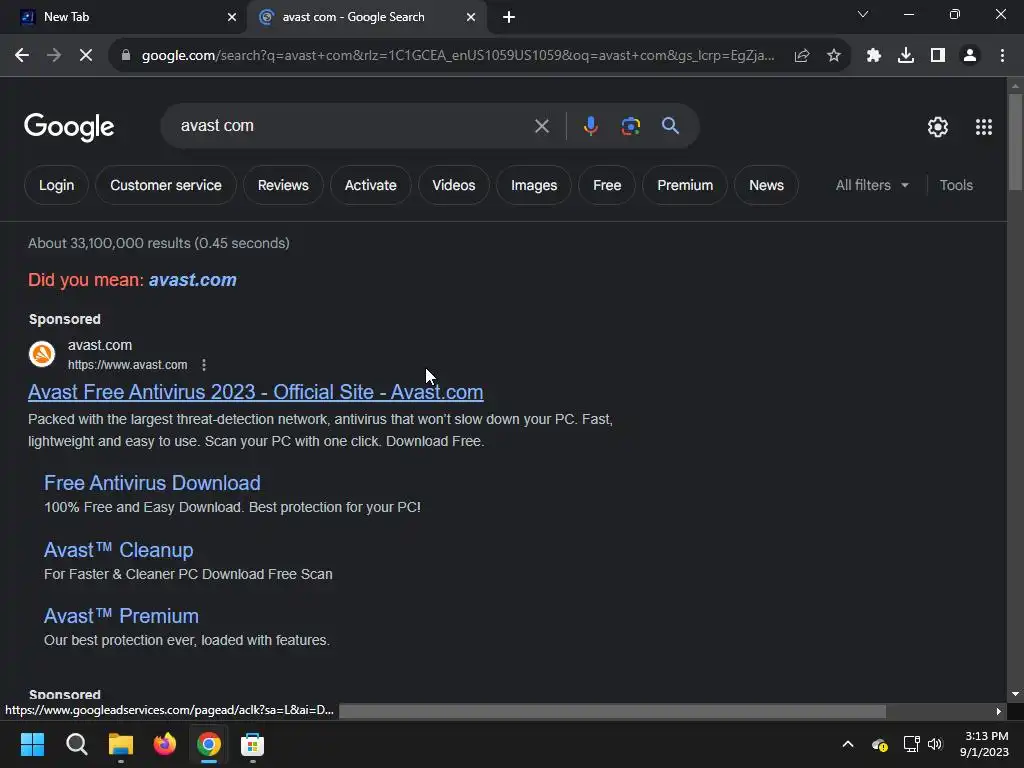Click the scroll right arrow
1024x768 pixels.
tap(999, 711)
